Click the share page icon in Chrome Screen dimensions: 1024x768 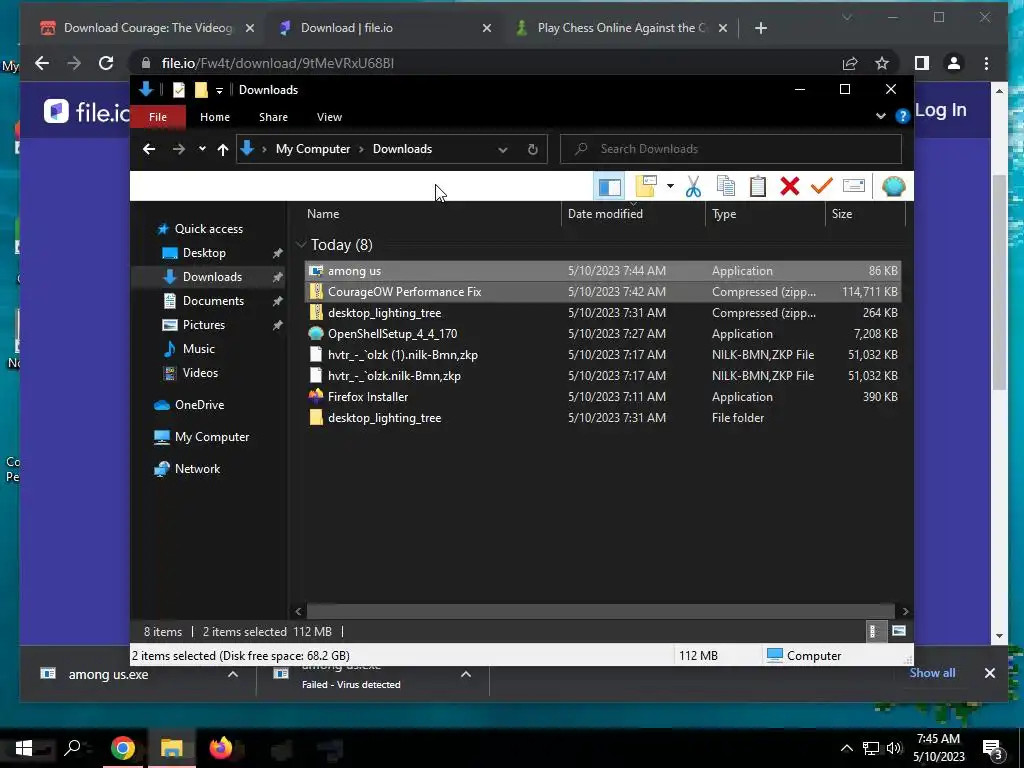[x=850, y=63]
